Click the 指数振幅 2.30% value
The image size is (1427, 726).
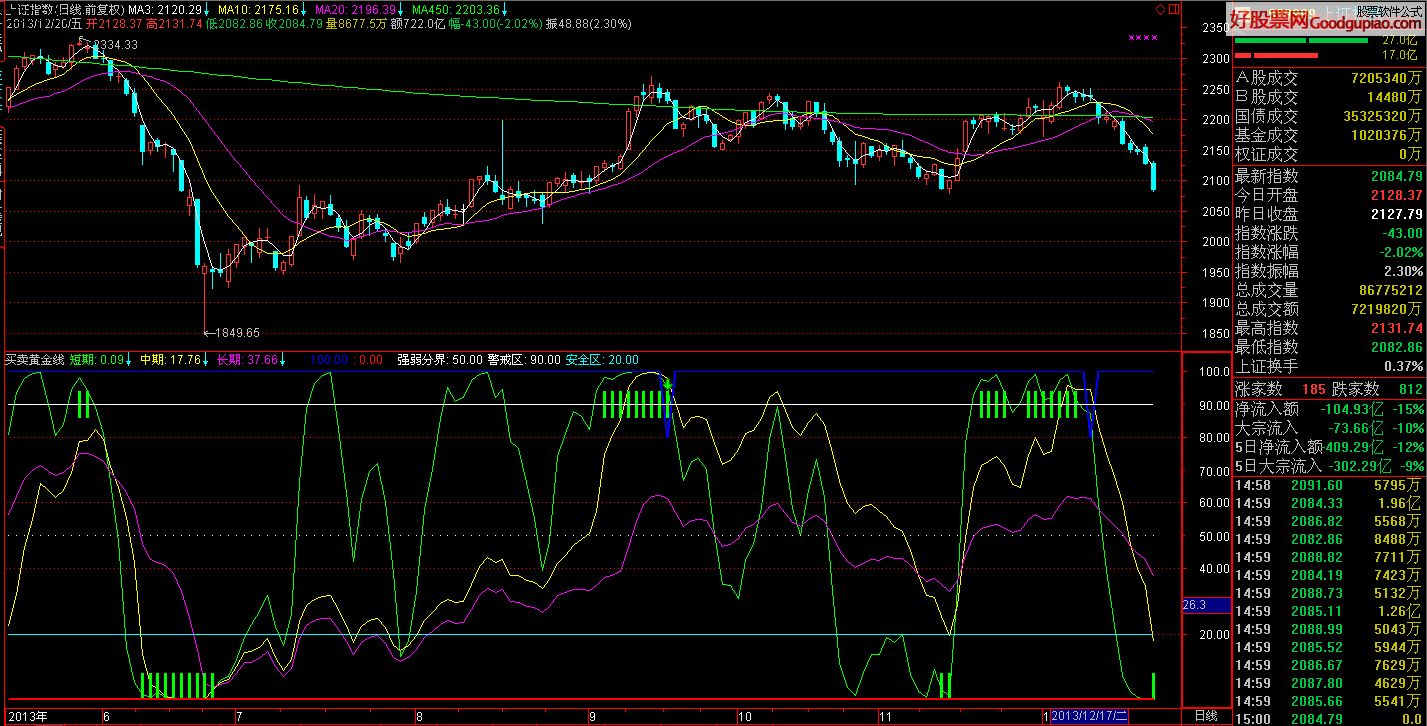[x=1404, y=271]
